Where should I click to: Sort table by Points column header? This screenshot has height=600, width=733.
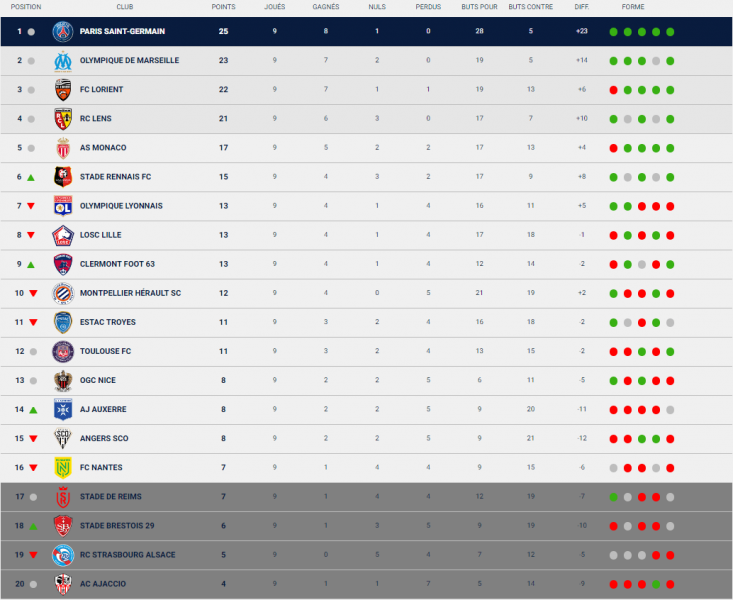224,6
